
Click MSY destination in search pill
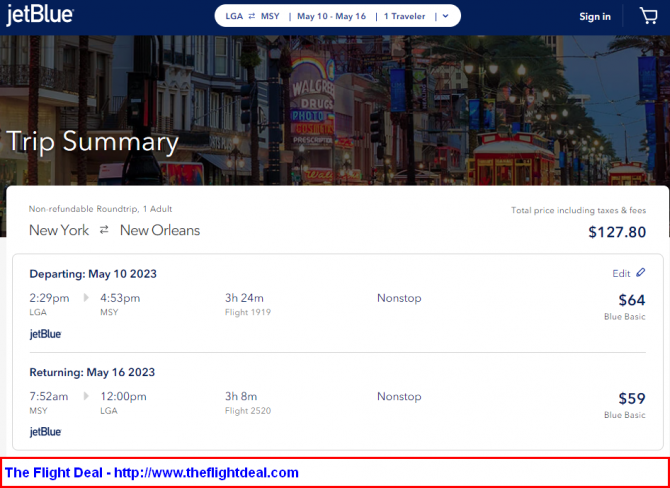270,16
